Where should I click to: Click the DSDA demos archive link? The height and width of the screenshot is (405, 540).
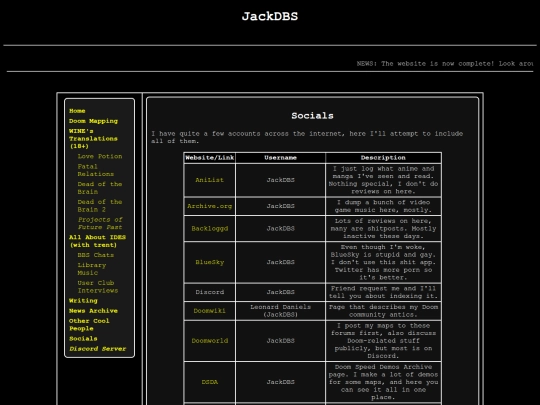click(x=209, y=382)
